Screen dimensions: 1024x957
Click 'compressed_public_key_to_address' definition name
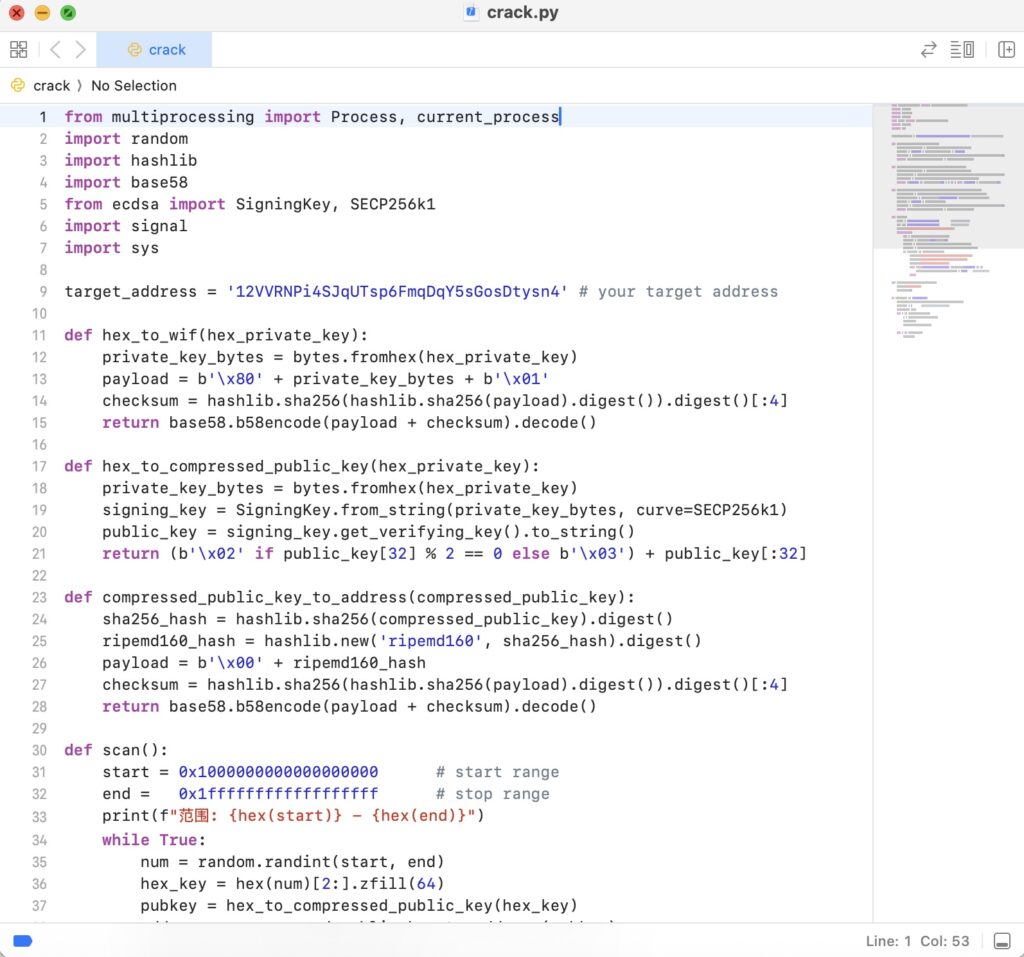click(x=255, y=598)
